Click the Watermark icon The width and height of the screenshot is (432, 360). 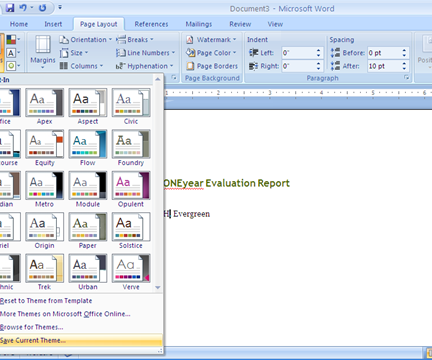click(x=190, y=40)
